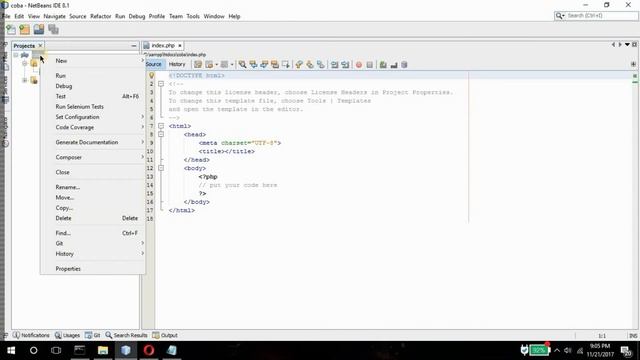Close the index.php tab
The height and width of the screenshot is (360, 640).
tap(180, 45)
